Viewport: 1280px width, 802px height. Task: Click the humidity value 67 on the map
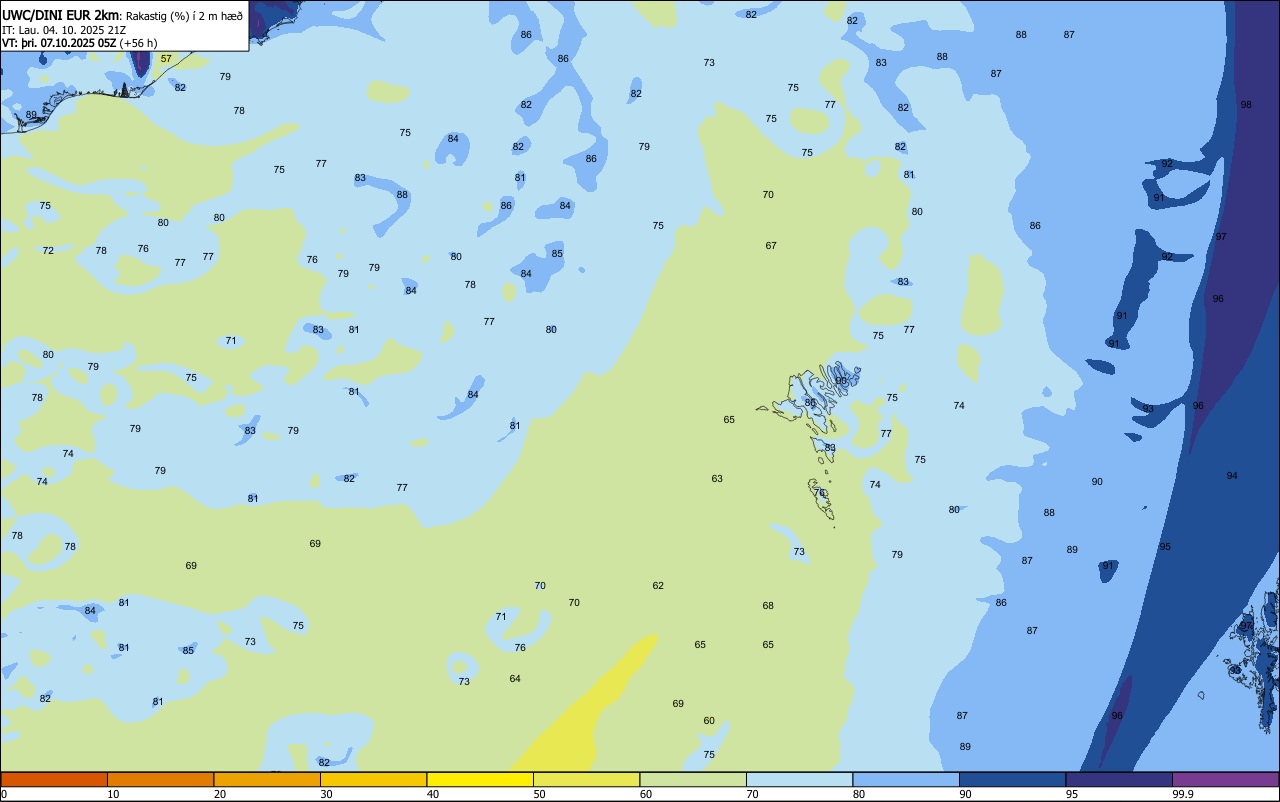(771, 246)
